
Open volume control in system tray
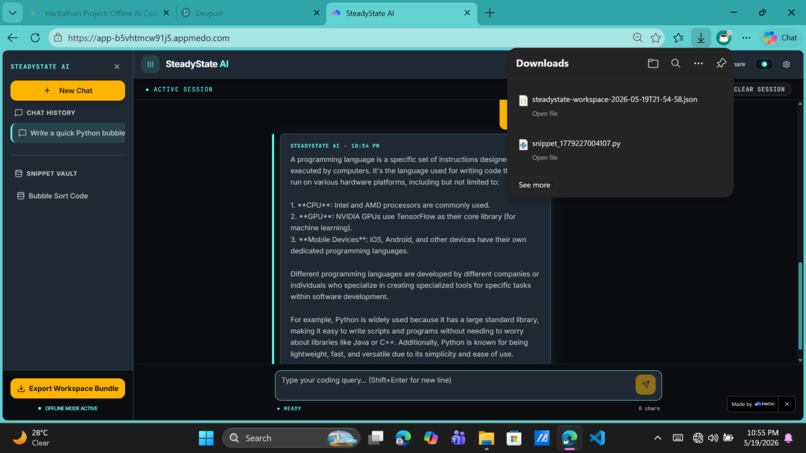point(712,438)
